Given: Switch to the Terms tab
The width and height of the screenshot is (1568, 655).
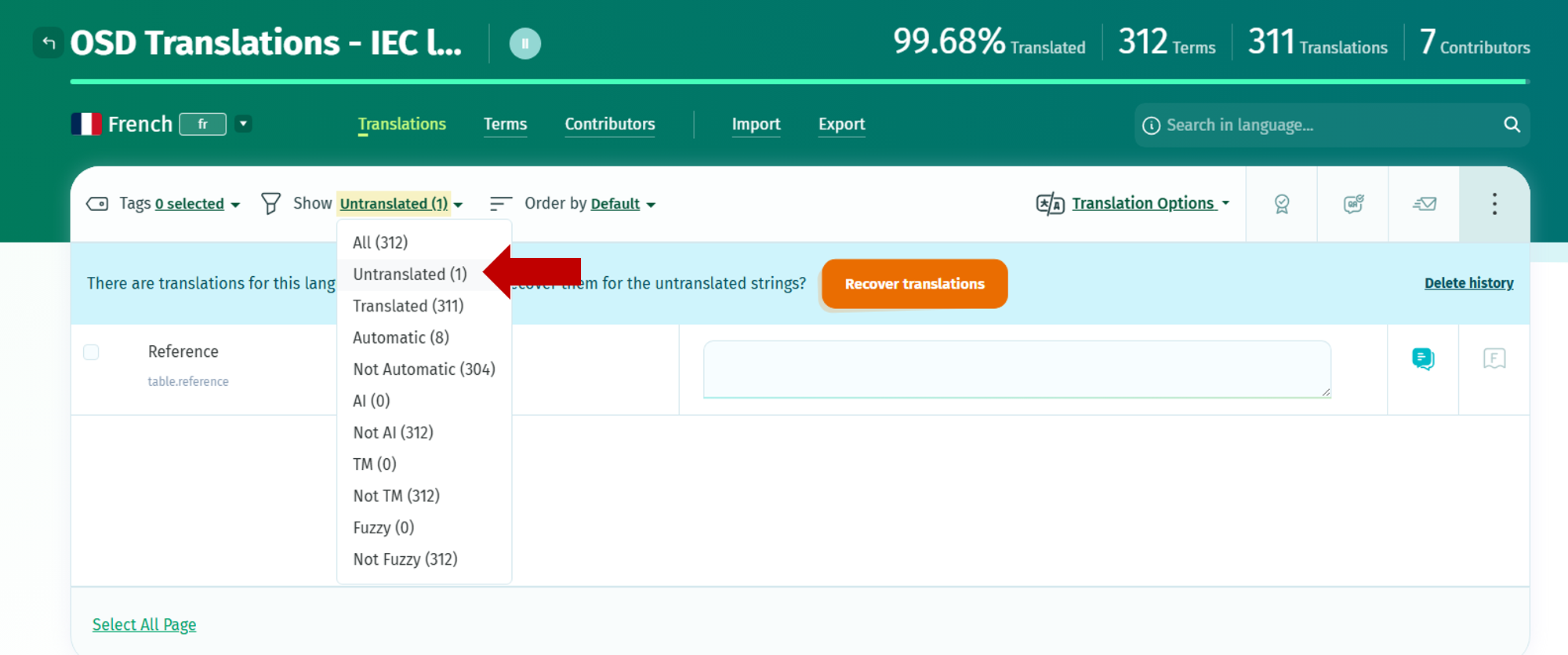Looking at the screenshot, I should [506, 124].
